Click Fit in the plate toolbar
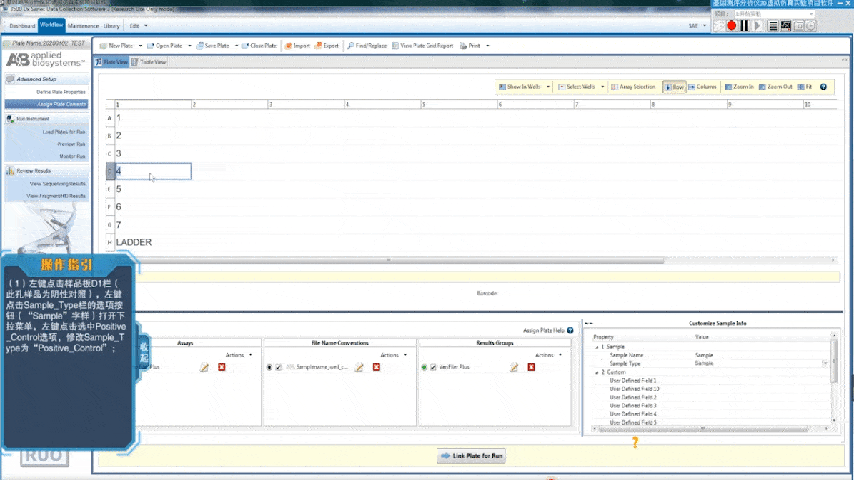The image size is (854, 480). 804,87
